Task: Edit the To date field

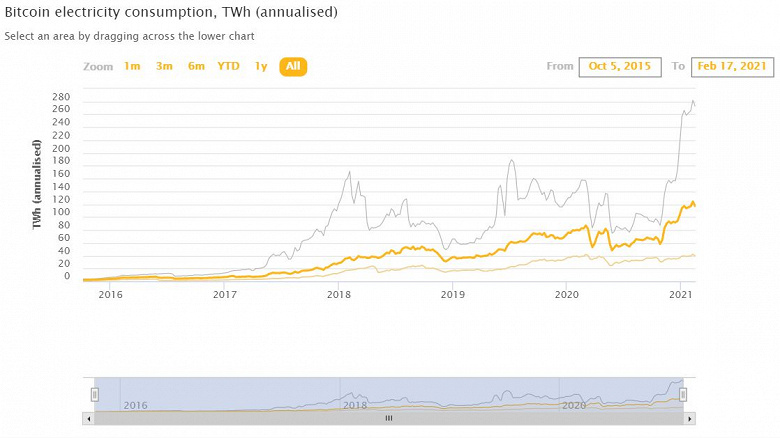Action: click(x=731, y=67)
